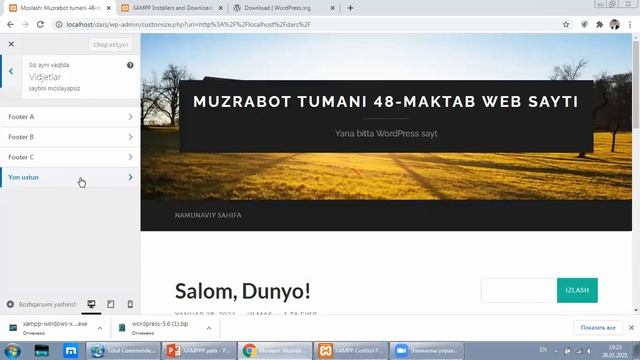
Task: Click the EN language indicator in tray
Action: tap(543, 350)
